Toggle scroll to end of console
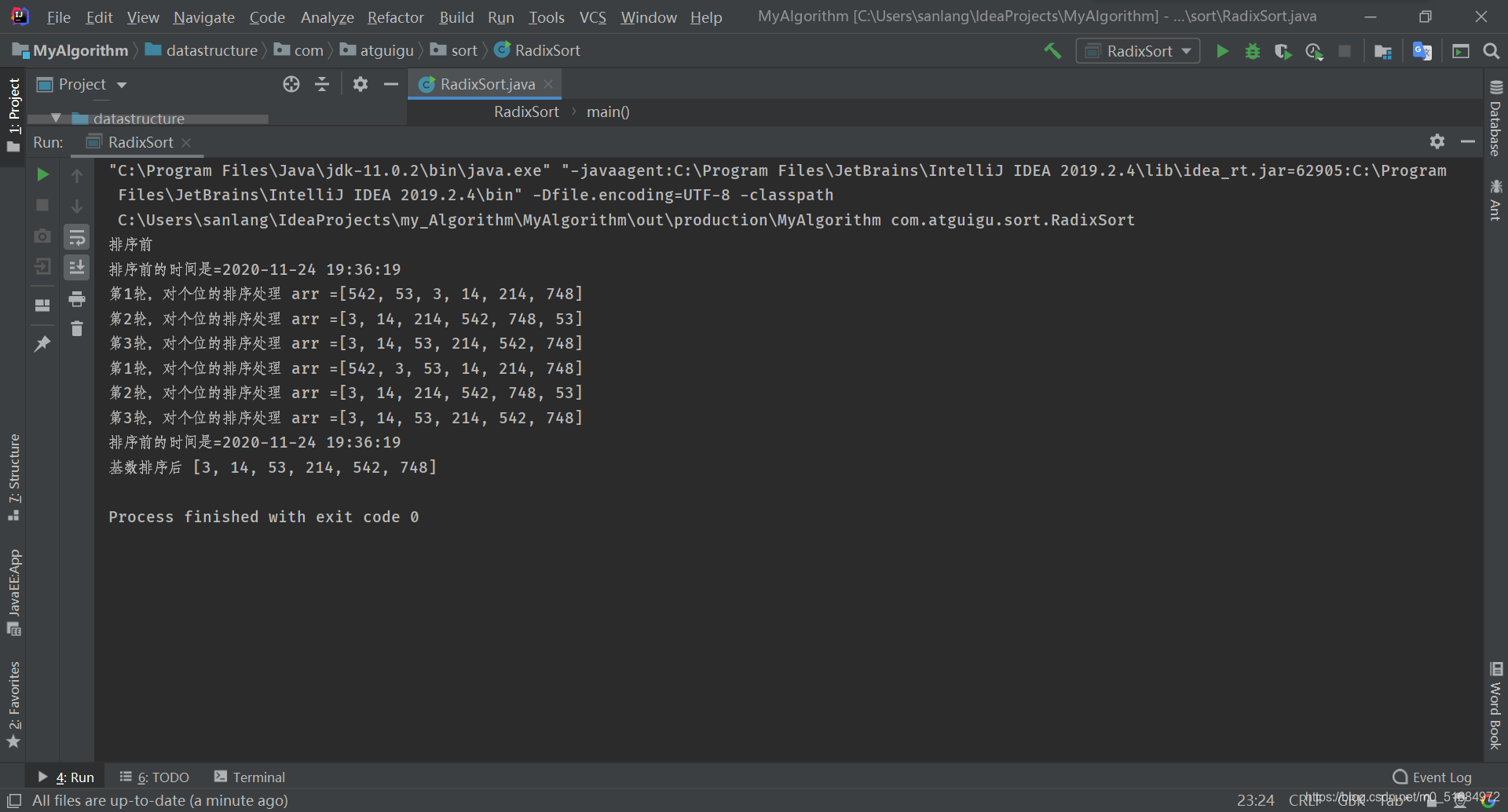Viewport: 1508px width, 812px height. 77,268
